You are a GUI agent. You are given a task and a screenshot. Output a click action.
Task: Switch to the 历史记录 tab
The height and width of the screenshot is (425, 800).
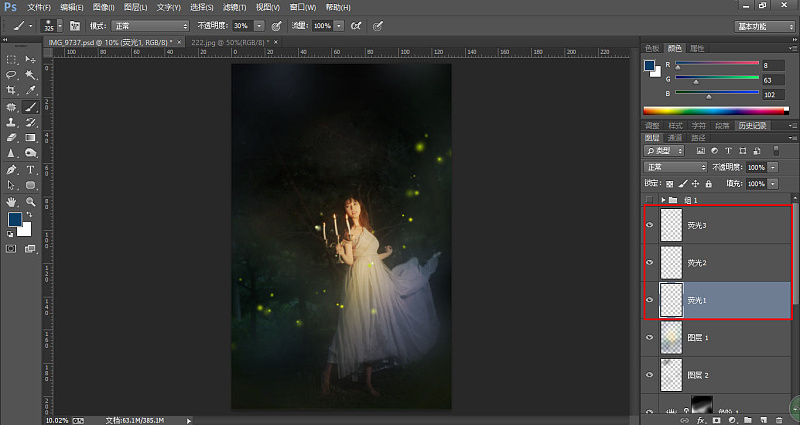click(752, 126)
